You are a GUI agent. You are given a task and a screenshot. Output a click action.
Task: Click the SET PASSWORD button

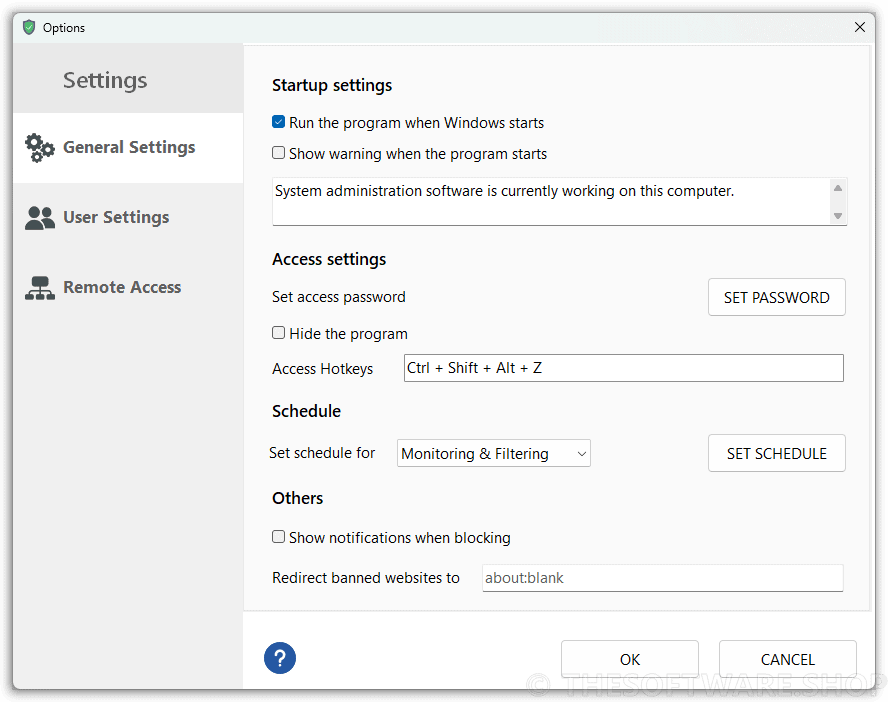pyautogui.click(x=776, y=297)
